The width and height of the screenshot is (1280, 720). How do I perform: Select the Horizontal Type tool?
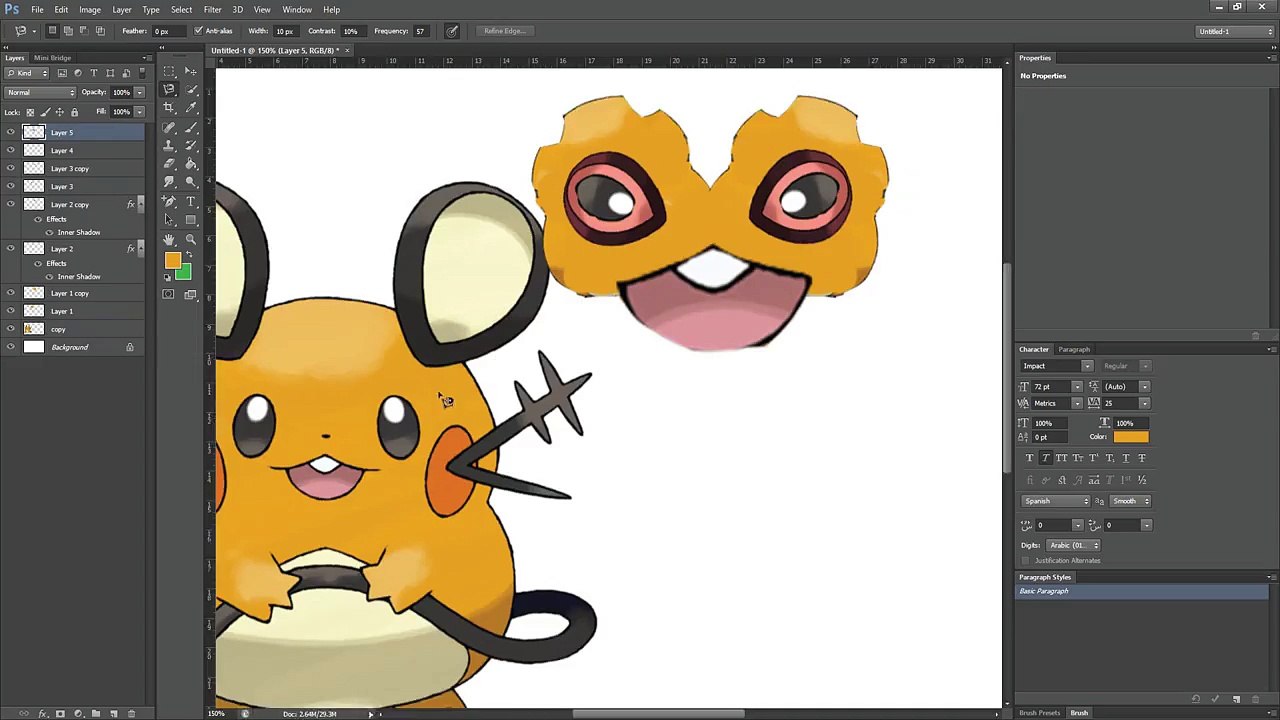[x=191, y=201]
